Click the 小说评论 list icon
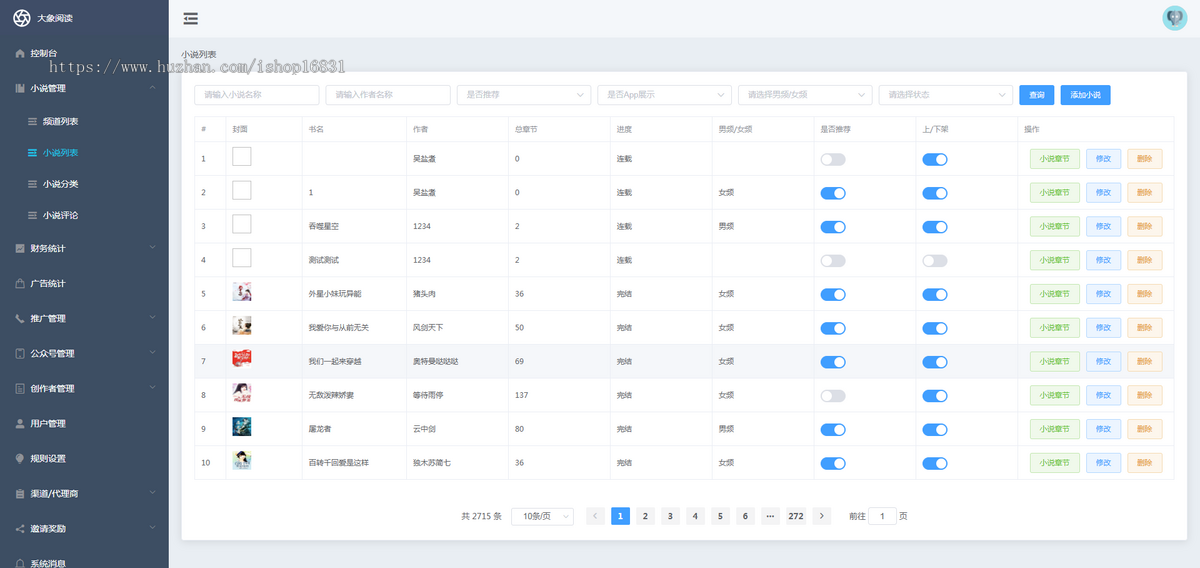Screen dimensions: 1200x568 click(x=31, y=215)
